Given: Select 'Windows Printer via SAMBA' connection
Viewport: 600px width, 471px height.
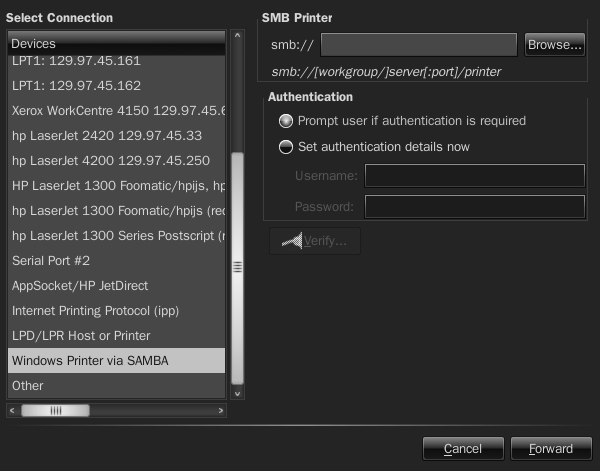Looking at the screenshot, I should (x=116, y=360).
